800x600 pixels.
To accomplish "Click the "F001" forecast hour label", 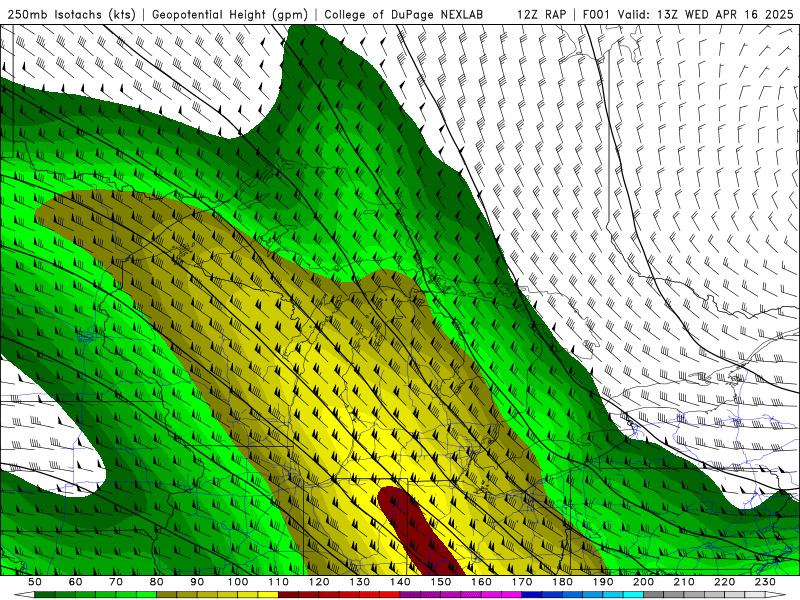I will pos(596,15).
